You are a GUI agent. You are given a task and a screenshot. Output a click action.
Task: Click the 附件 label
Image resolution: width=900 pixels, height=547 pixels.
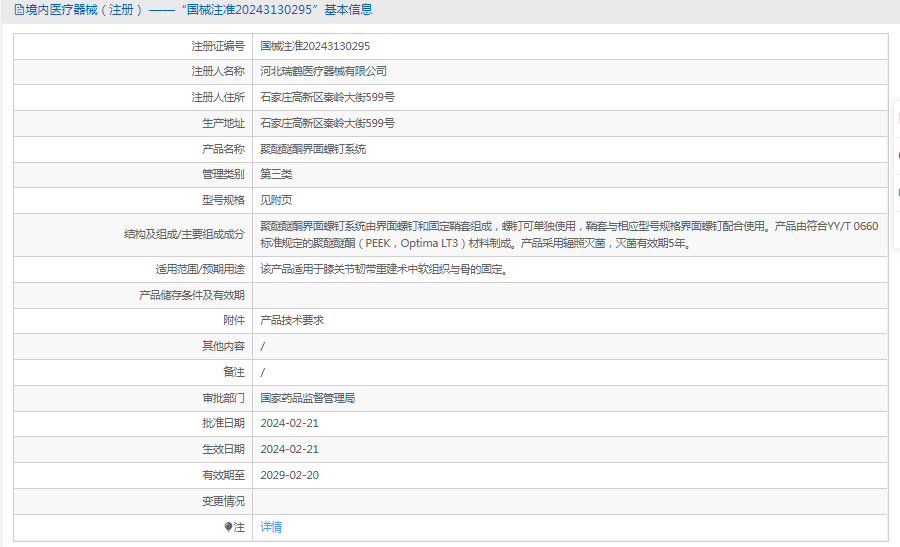[234, 320]
